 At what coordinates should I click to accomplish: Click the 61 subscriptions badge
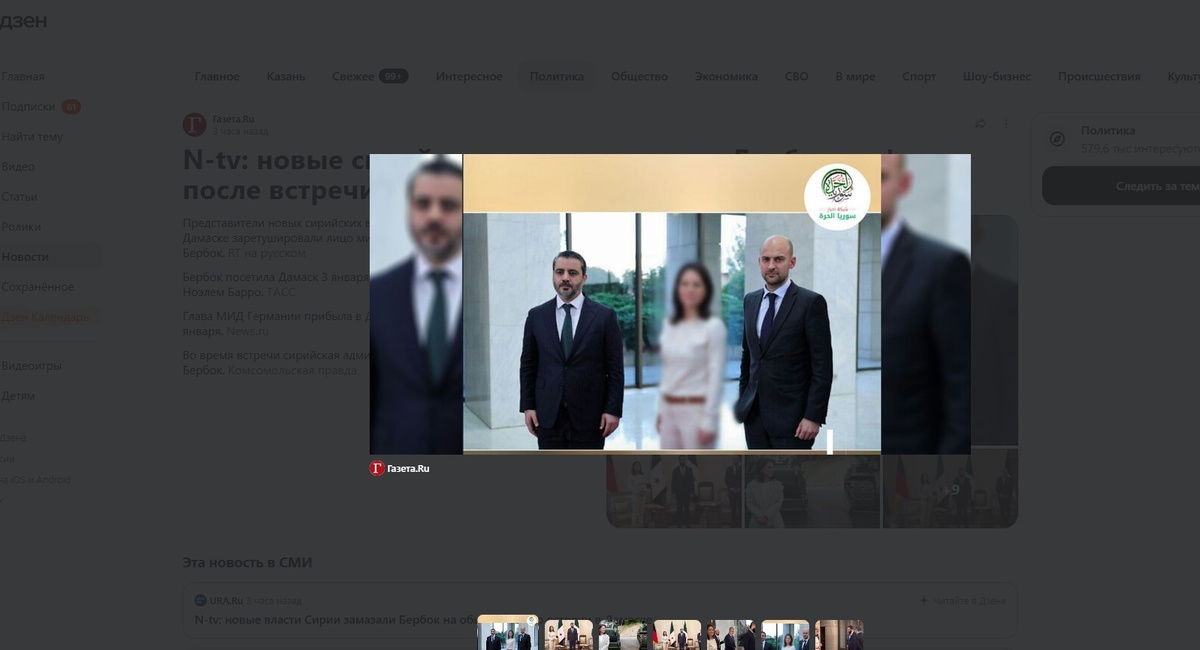71,106
